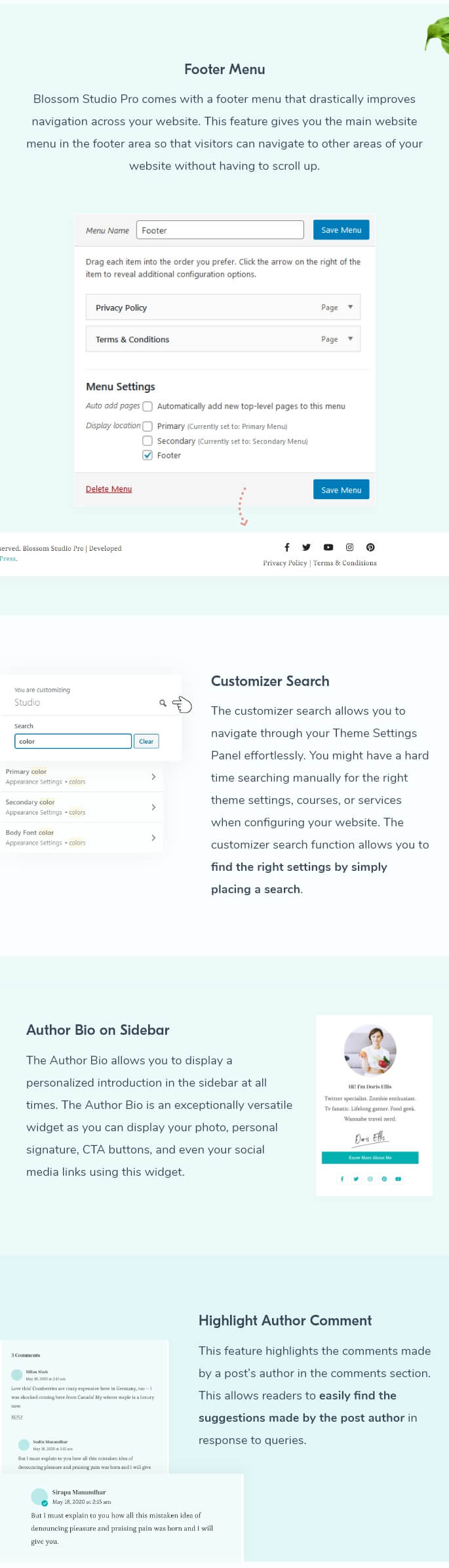Click the teal YouTube icon under Doris Ellis's bio
This screenshot has height=1568, width=449.
(x=398, y=1178)
